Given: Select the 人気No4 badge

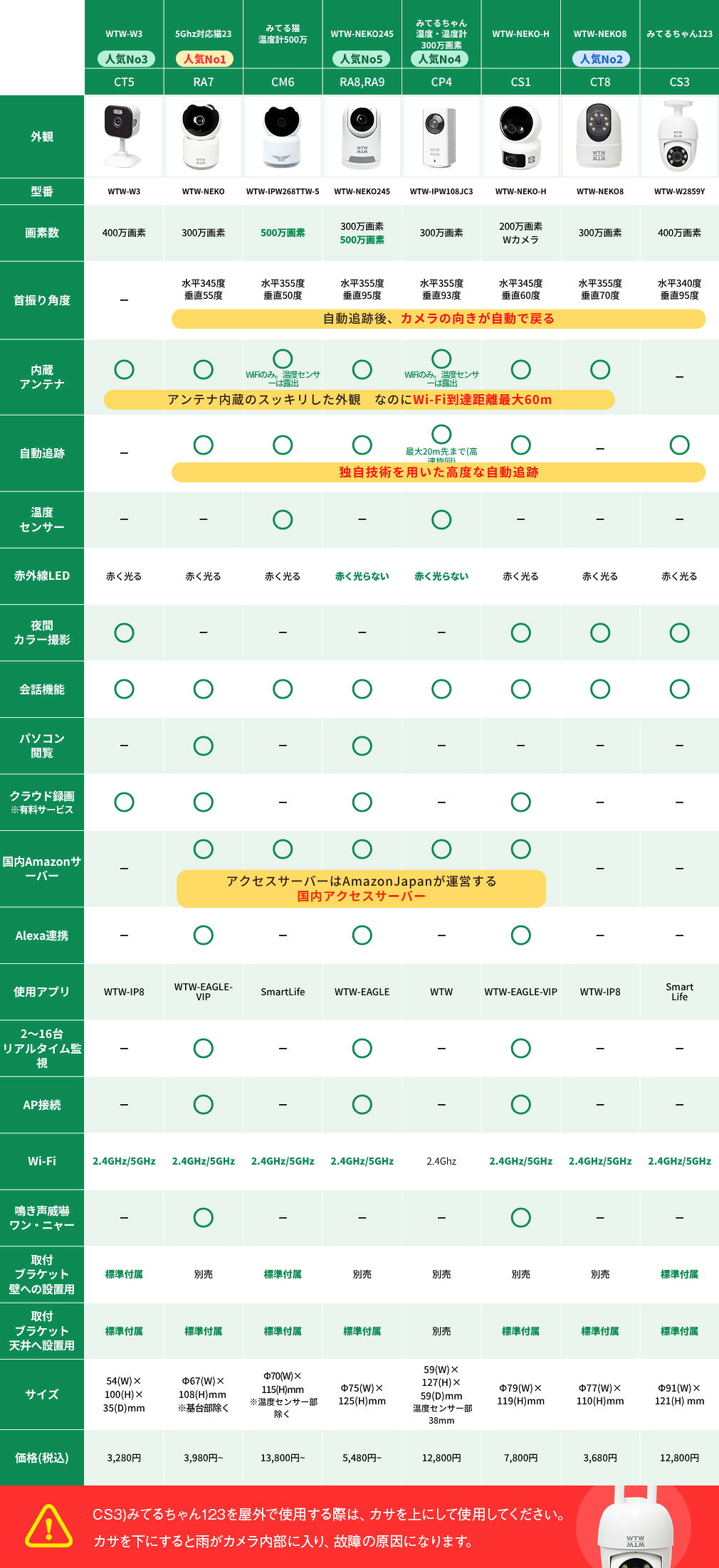Looking at the screenshot, I should [439, 59].
